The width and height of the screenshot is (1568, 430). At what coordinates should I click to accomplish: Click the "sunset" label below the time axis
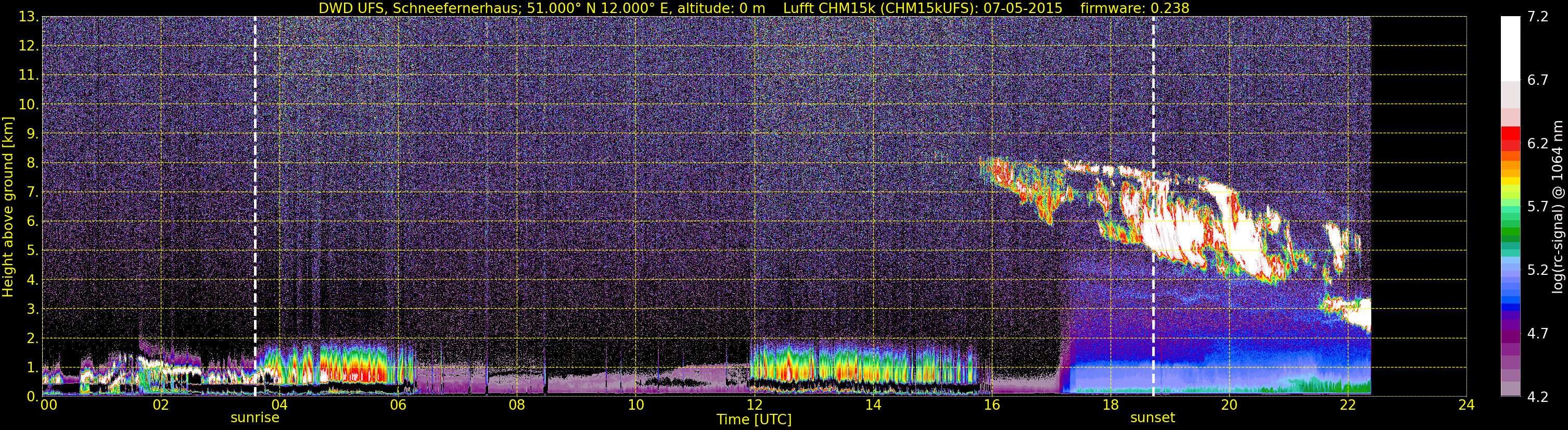[x=1153, y=418]
